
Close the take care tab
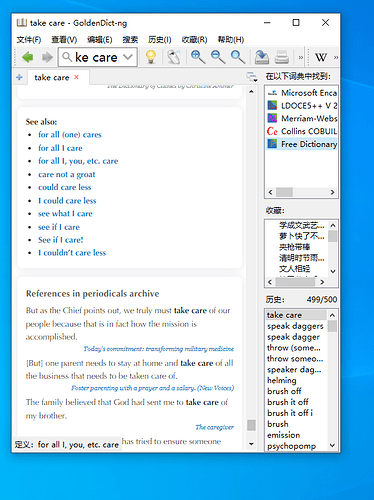[x=76, y=77]
